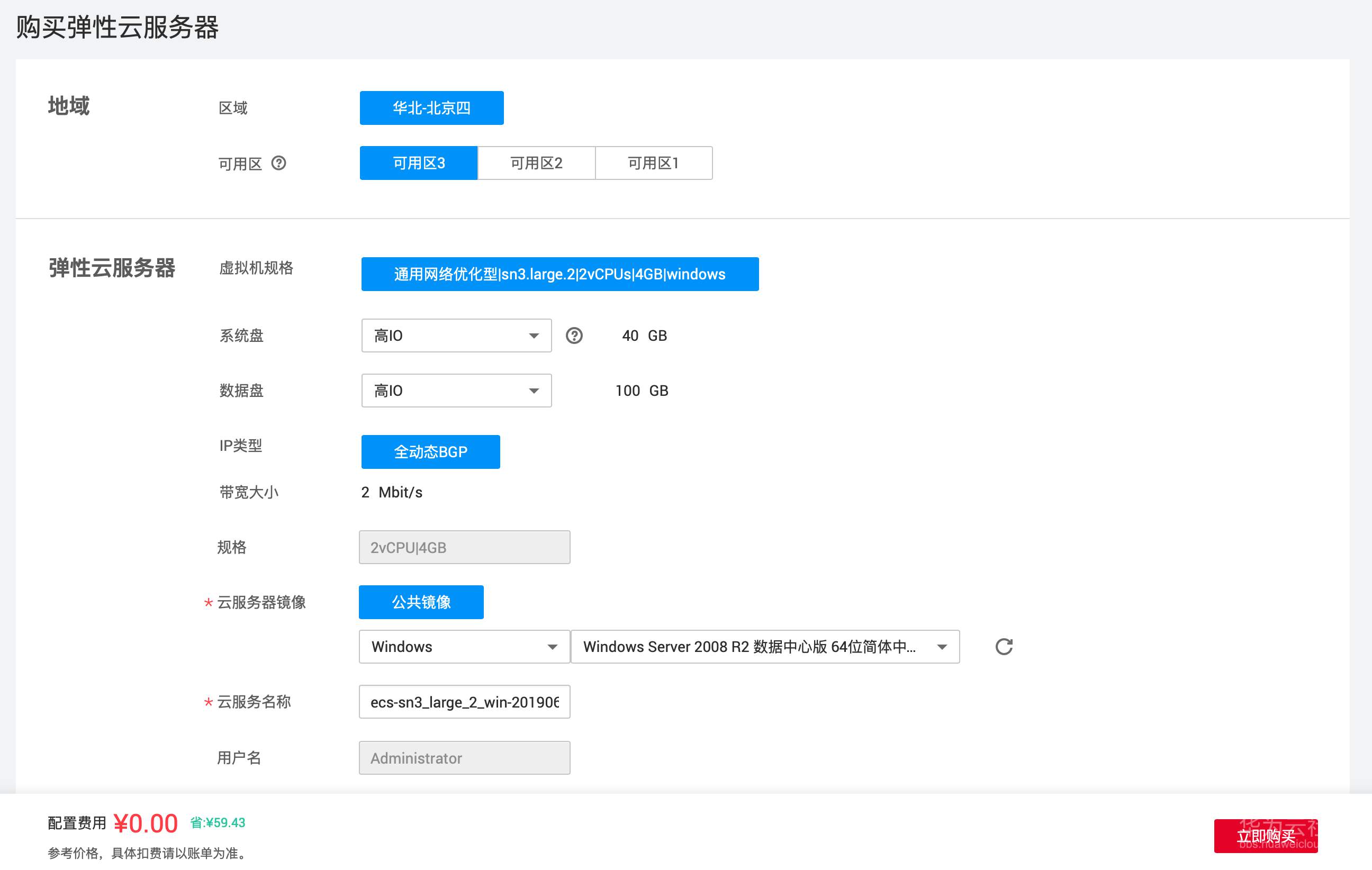This screenshot has width=1372, height=870.
Task: Select availability zone 可用区2
Action: pos(536,163)
